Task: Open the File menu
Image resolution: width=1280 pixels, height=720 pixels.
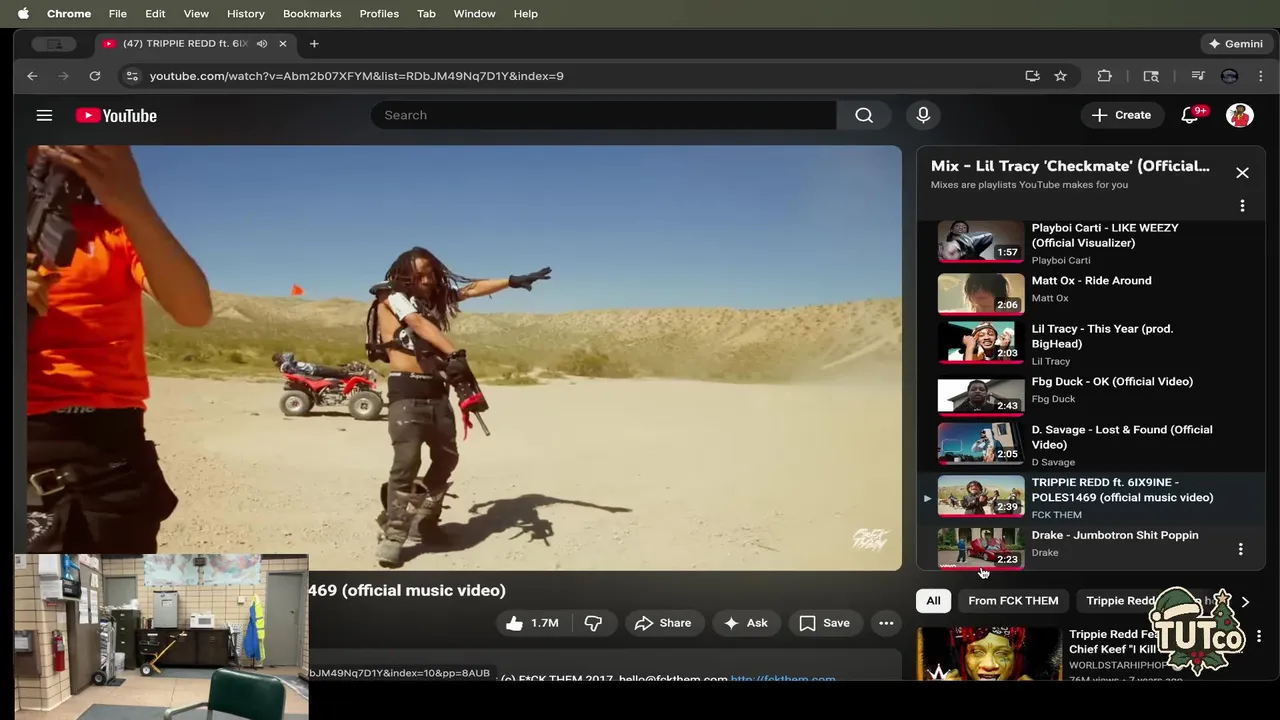Action: coord(118,14)
